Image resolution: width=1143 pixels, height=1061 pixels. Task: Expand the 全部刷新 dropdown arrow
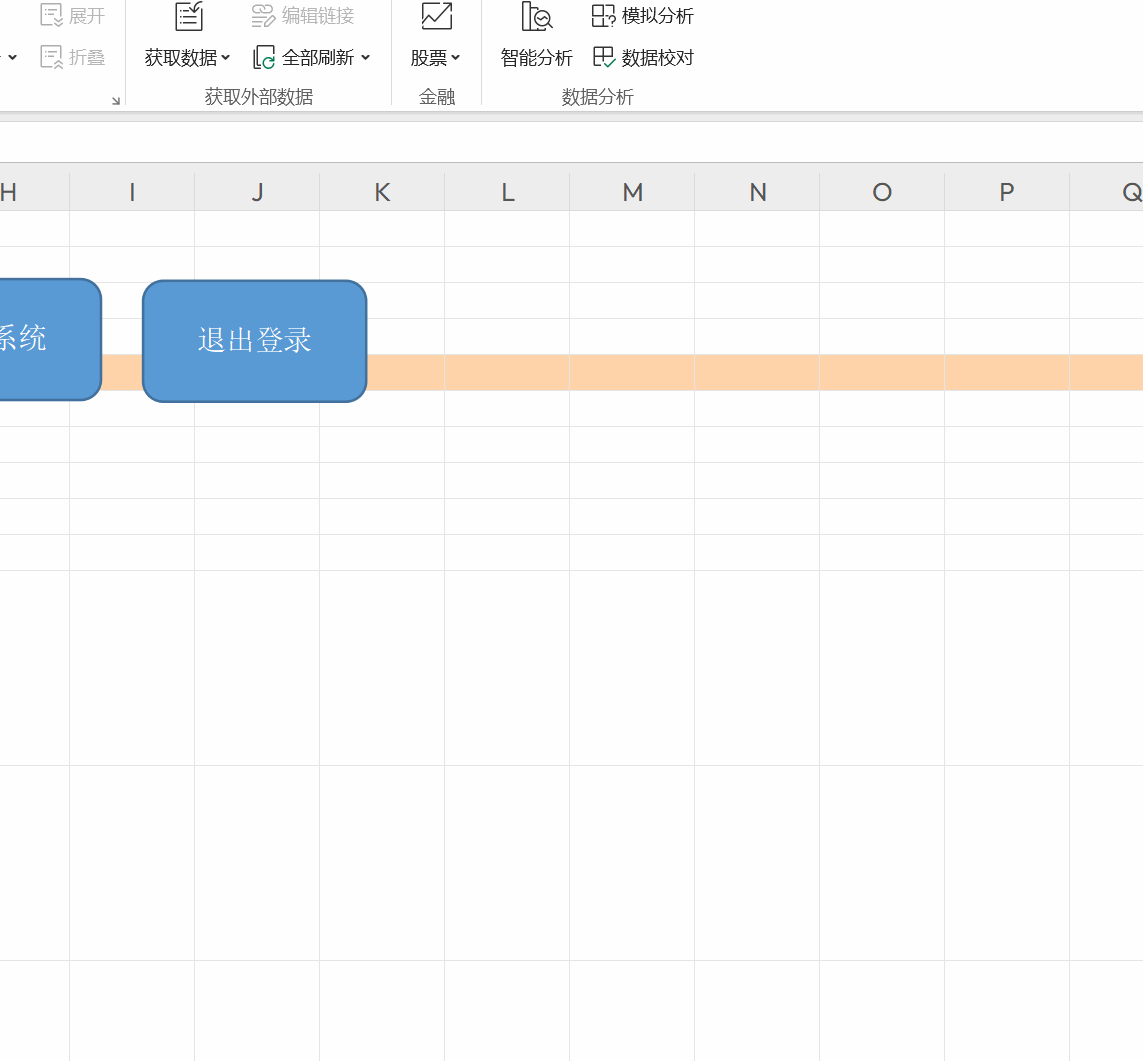tap(365, 57)
